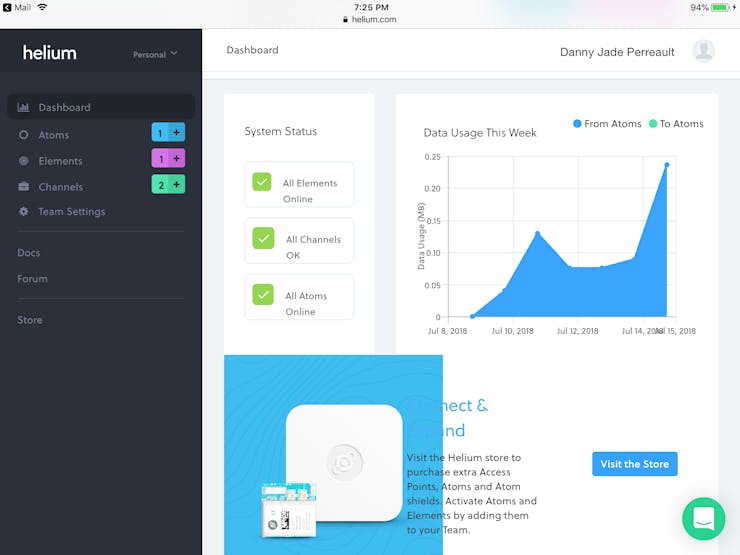Open Danny Jade Perreault account menu
This screenshot has width=740, height=555.
617,52
